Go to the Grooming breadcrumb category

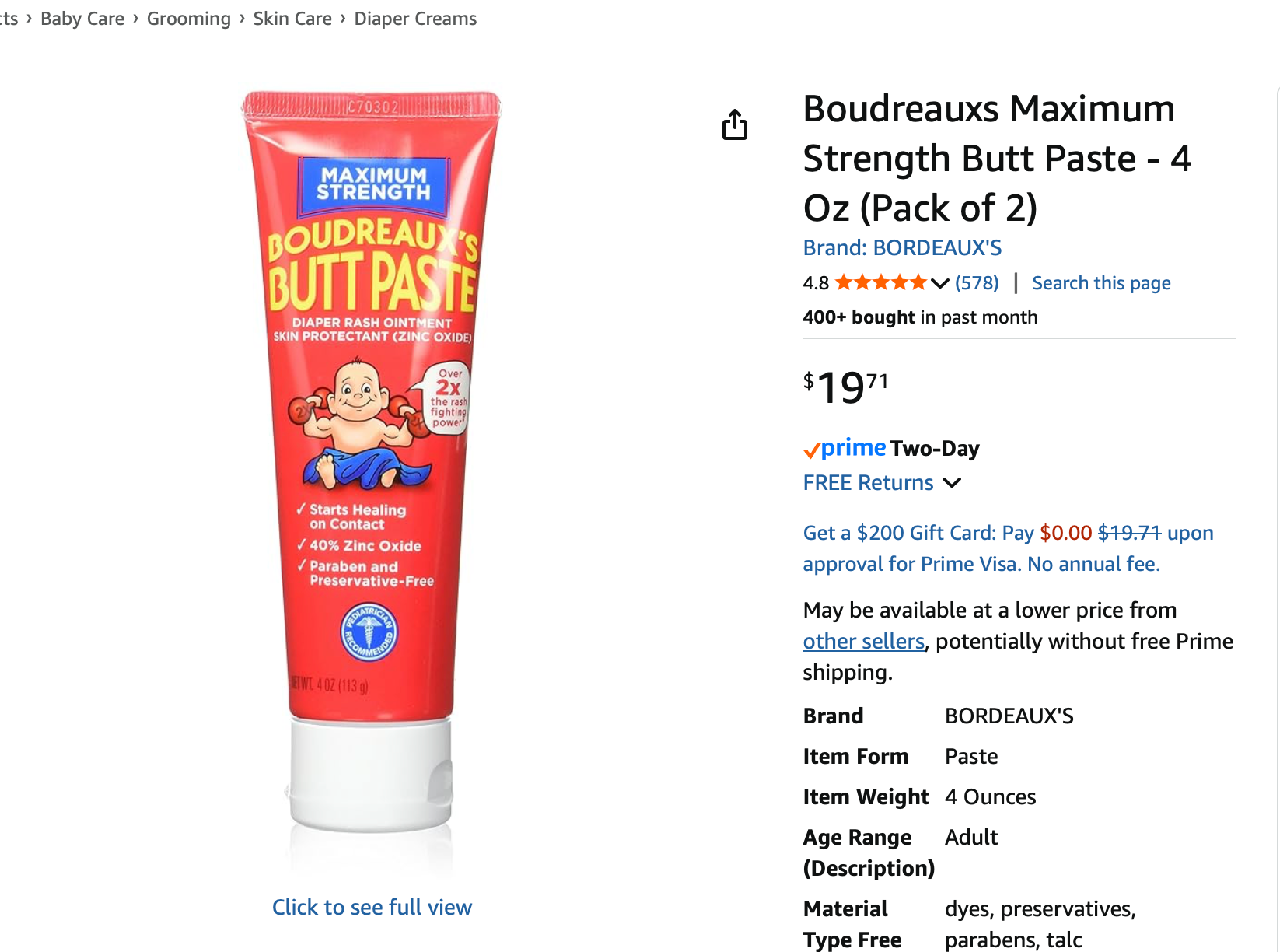(189, 19)
